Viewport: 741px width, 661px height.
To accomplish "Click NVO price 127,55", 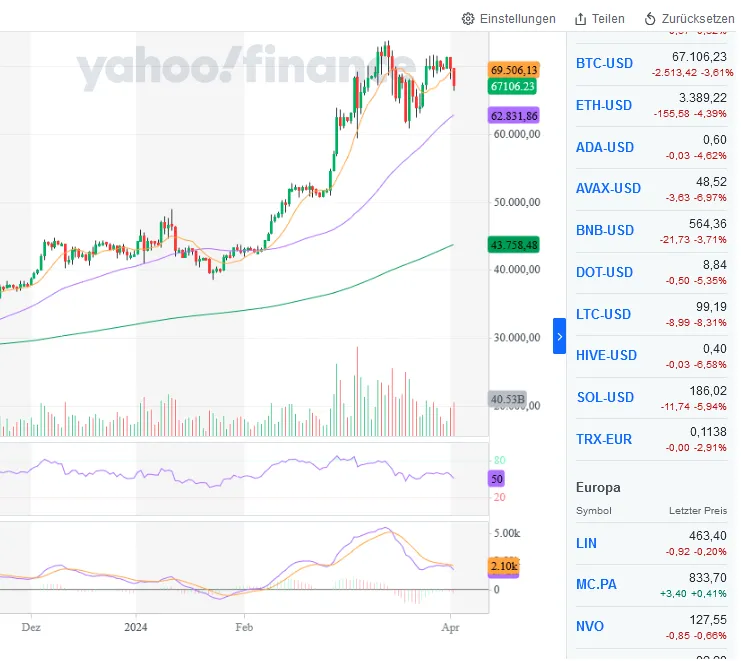I will click(x=708, y=620).
